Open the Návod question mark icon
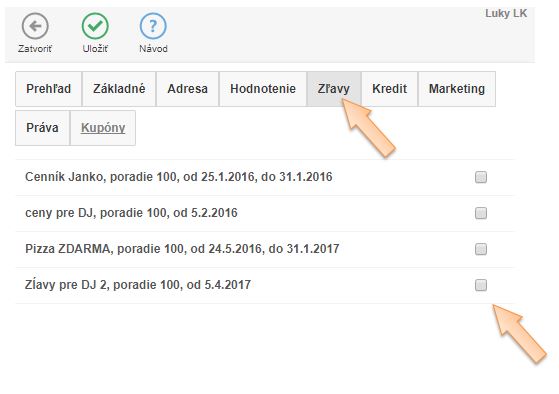This screenshot has width=559, height=394. (x=153, y=26)
